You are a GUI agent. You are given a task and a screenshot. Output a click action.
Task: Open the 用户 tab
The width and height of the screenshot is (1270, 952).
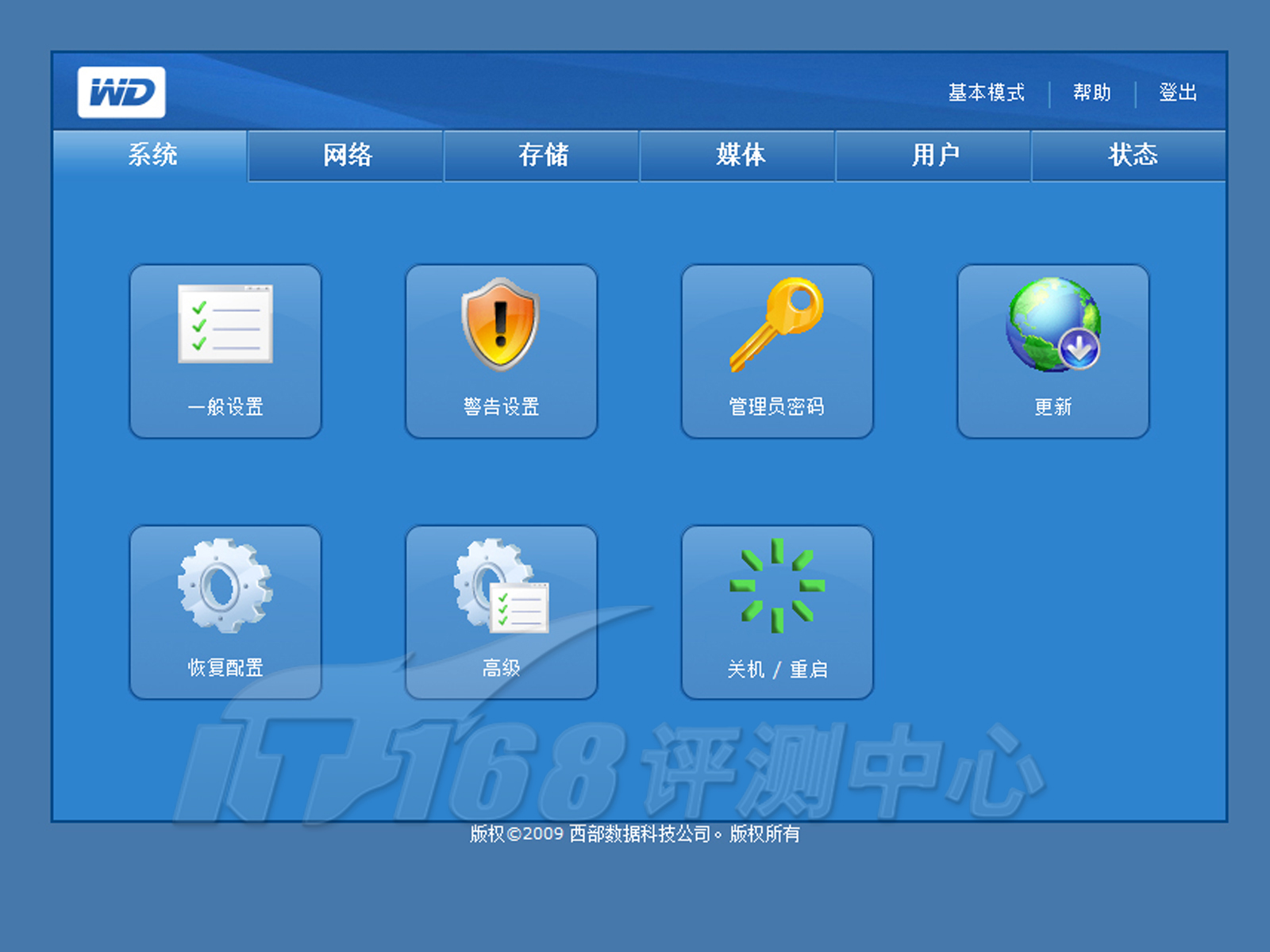point(935,155)
